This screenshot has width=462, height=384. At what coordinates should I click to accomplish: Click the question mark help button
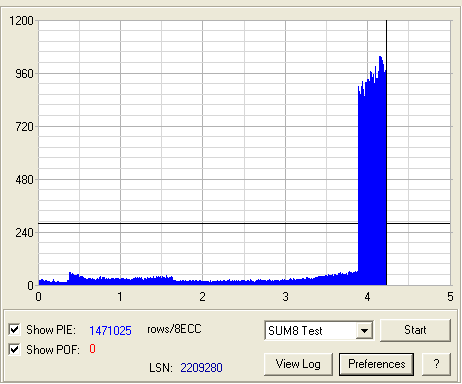click(x=436, y=364)
